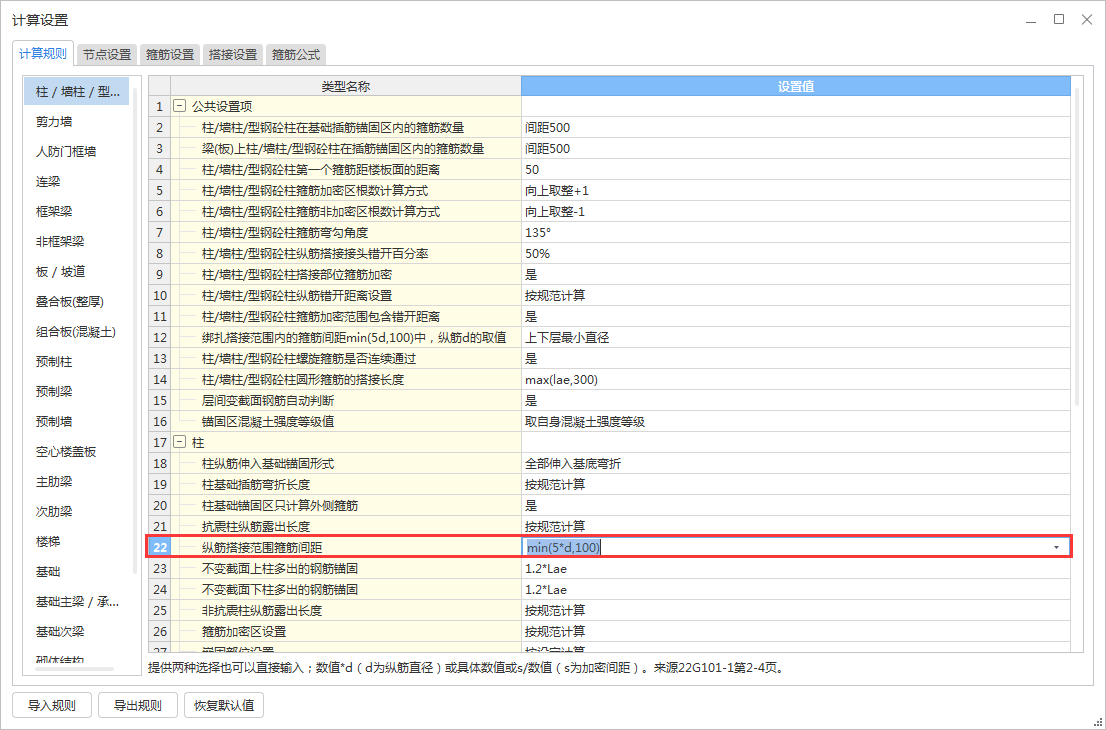Select 次肋梁 category
The image size is (1106, 730).
point(77,511)
